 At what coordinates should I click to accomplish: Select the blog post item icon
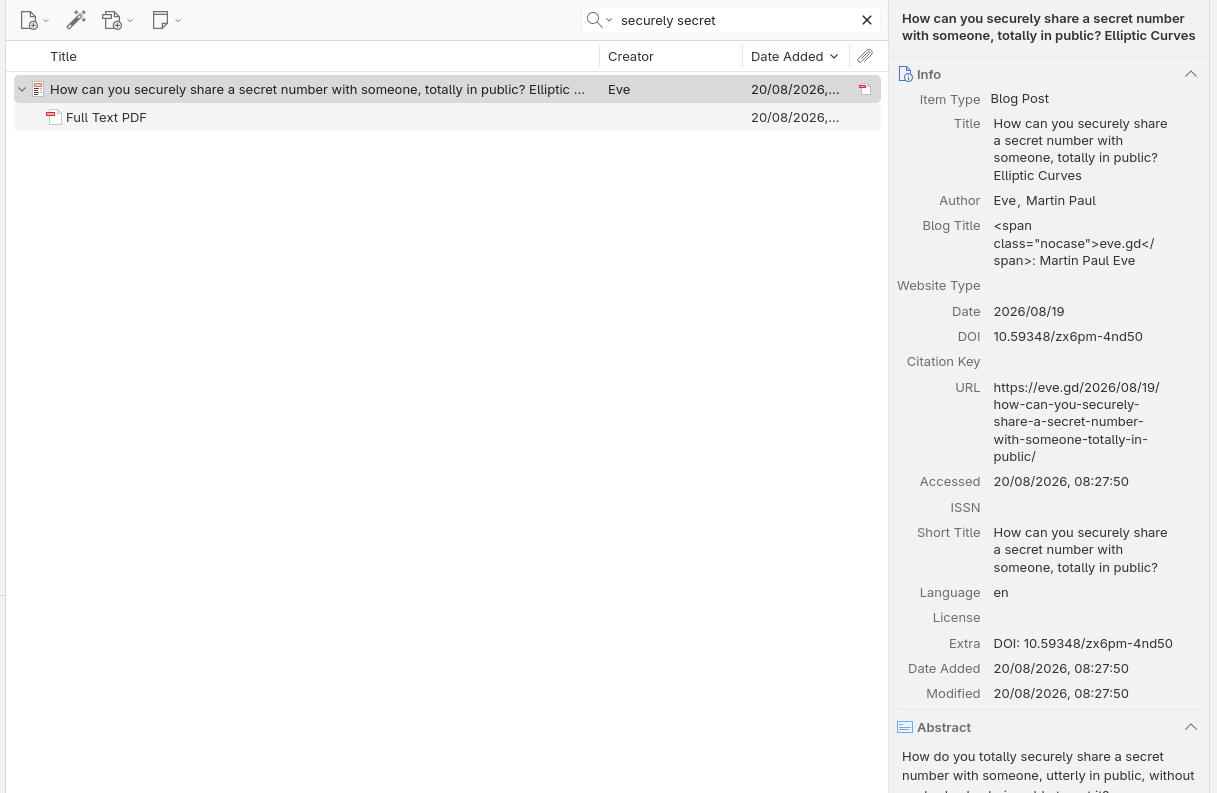click(x=38, y=89)
